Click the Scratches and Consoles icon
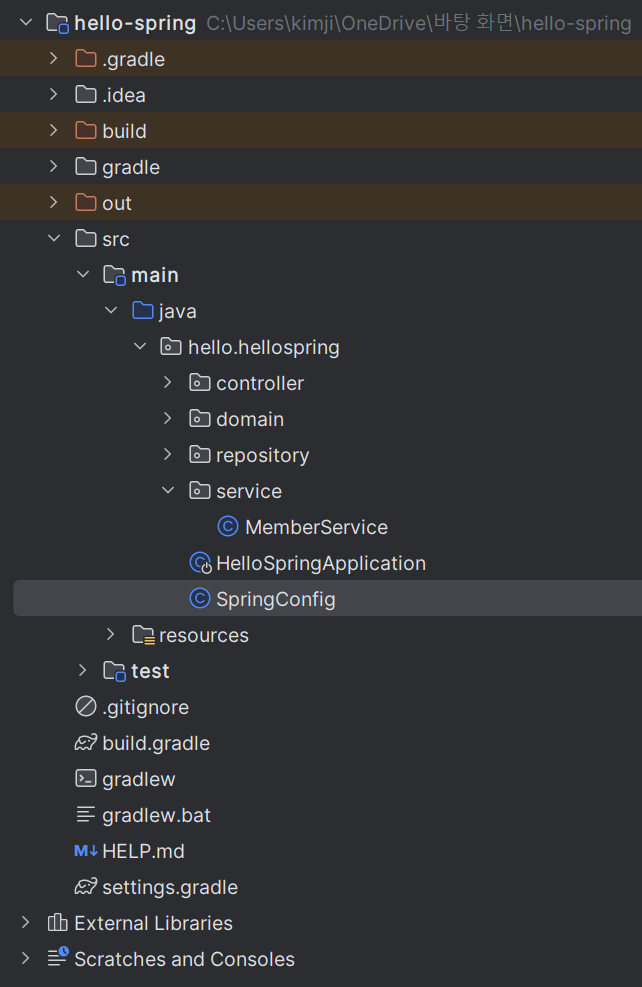 point(58,959)
